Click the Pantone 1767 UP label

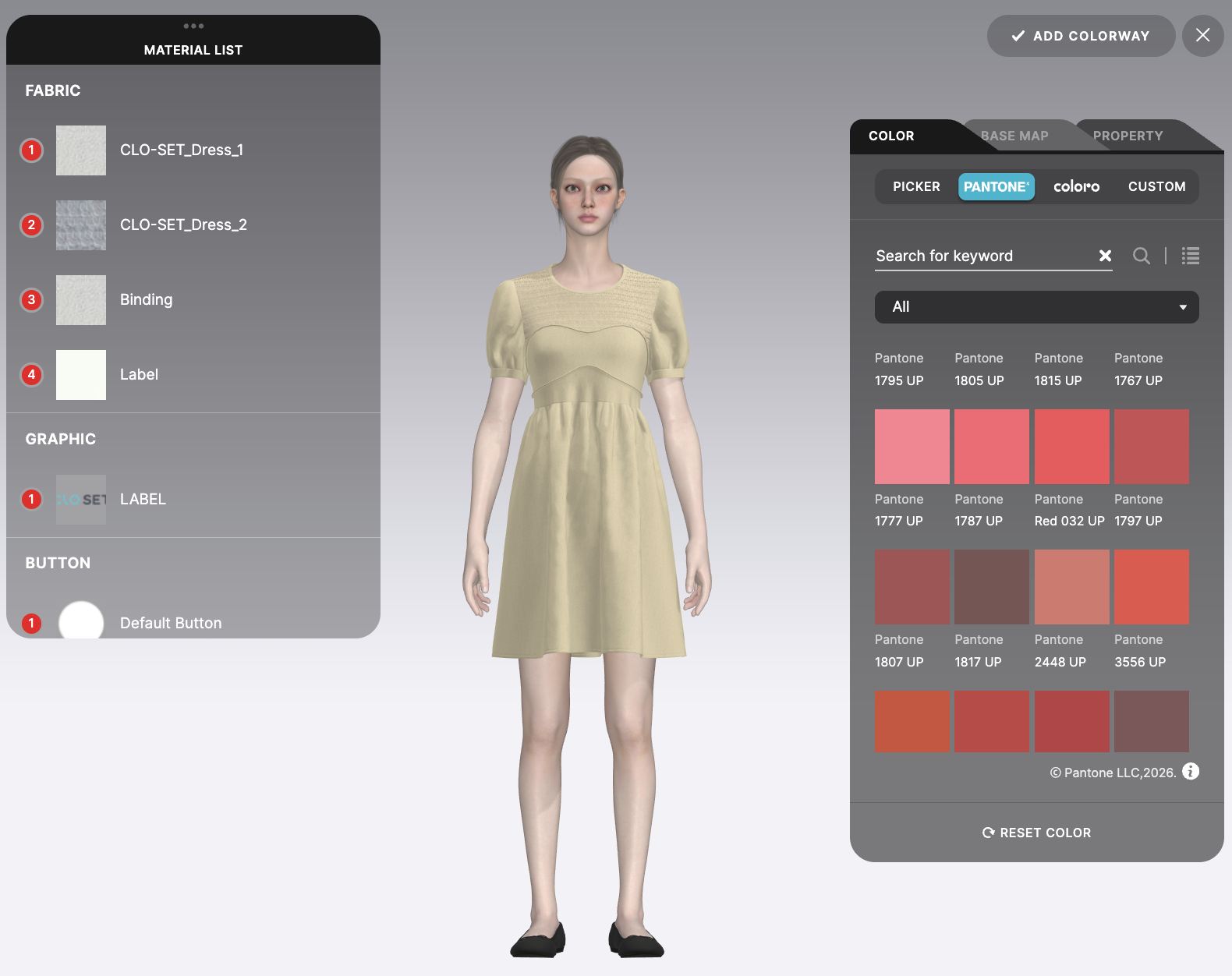pyautogui.click(x=1138, y=370)
